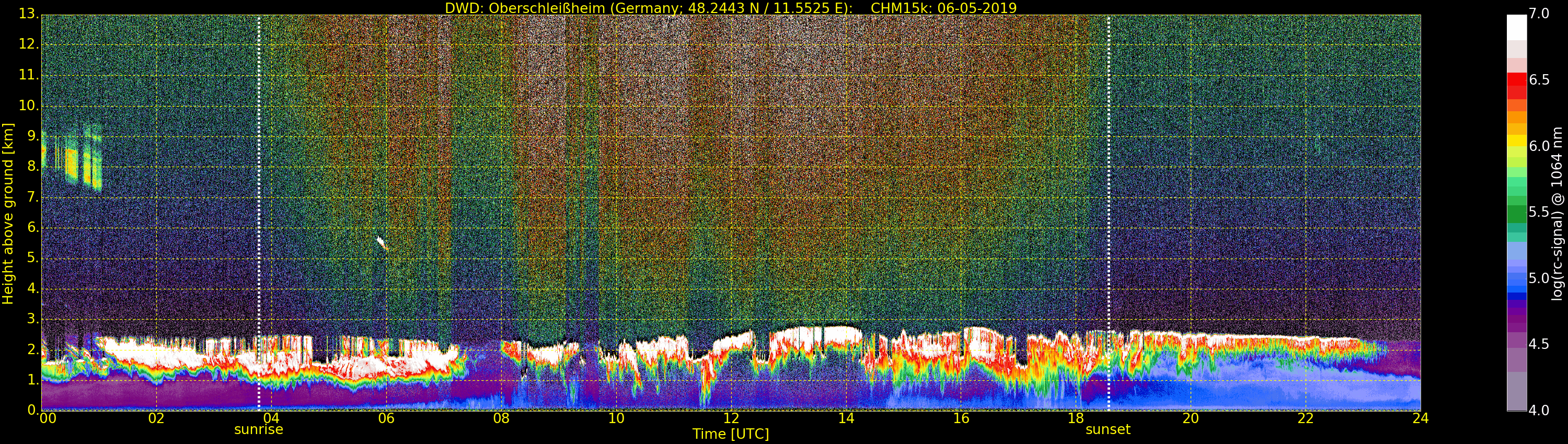Click the time axis tick label '16'

click(x=961, y=418)
